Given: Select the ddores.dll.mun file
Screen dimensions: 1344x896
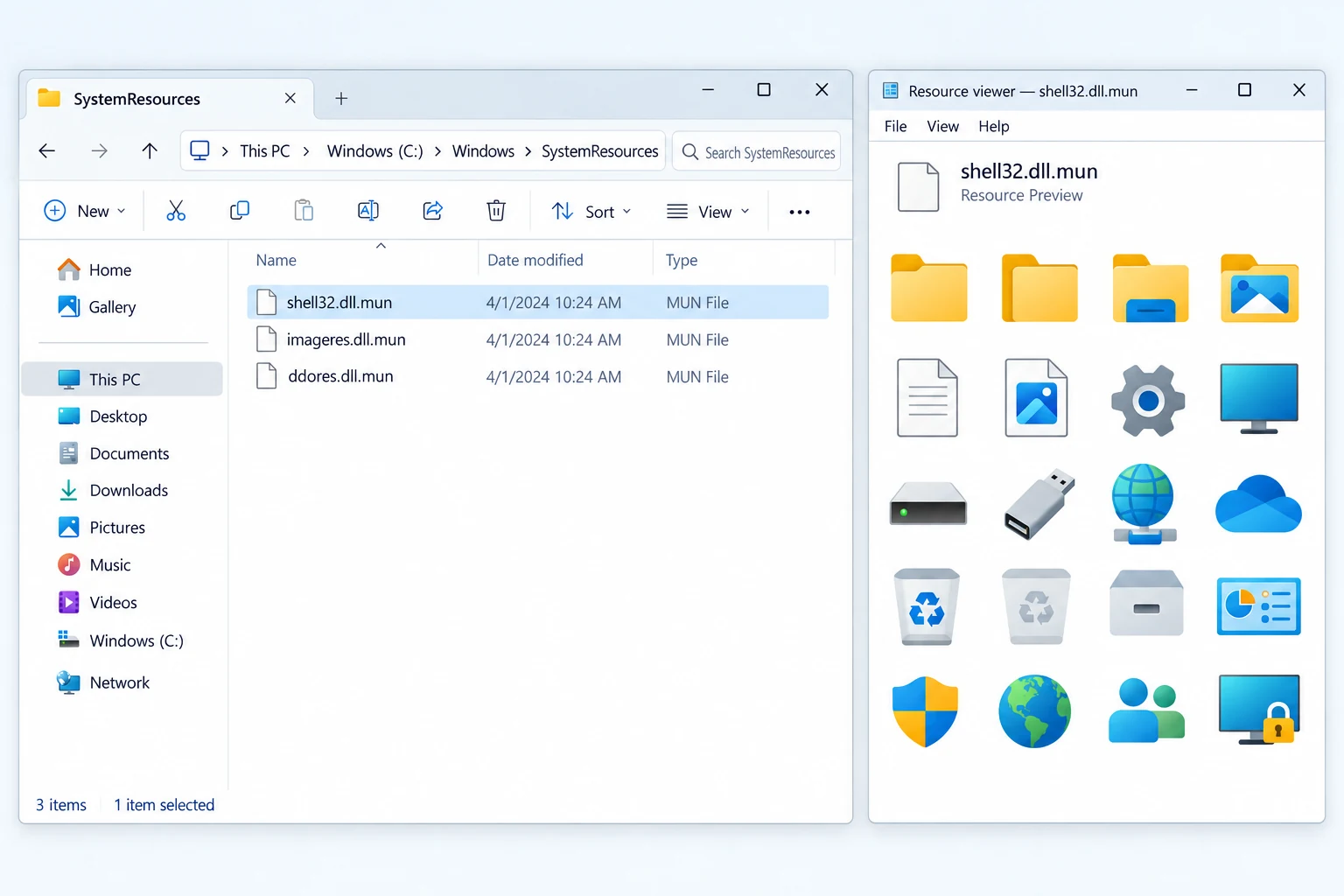Looking at the screenshot, I should point(537,376).
